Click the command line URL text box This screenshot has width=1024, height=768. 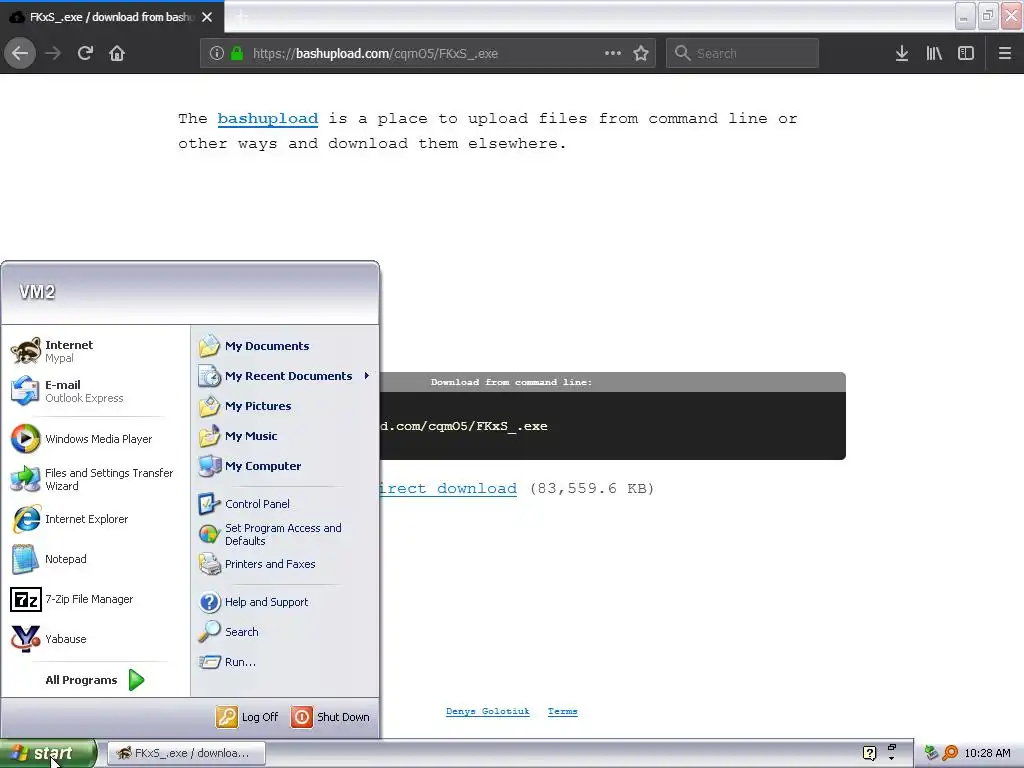coord(612,426)
